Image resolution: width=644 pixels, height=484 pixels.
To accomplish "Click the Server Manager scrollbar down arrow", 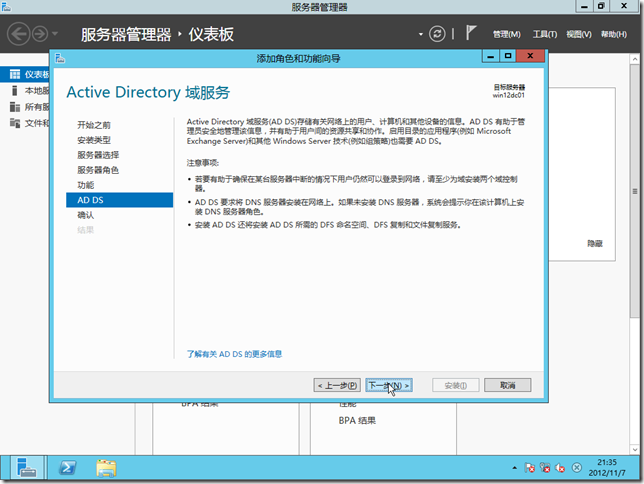I will click(635, 450).
